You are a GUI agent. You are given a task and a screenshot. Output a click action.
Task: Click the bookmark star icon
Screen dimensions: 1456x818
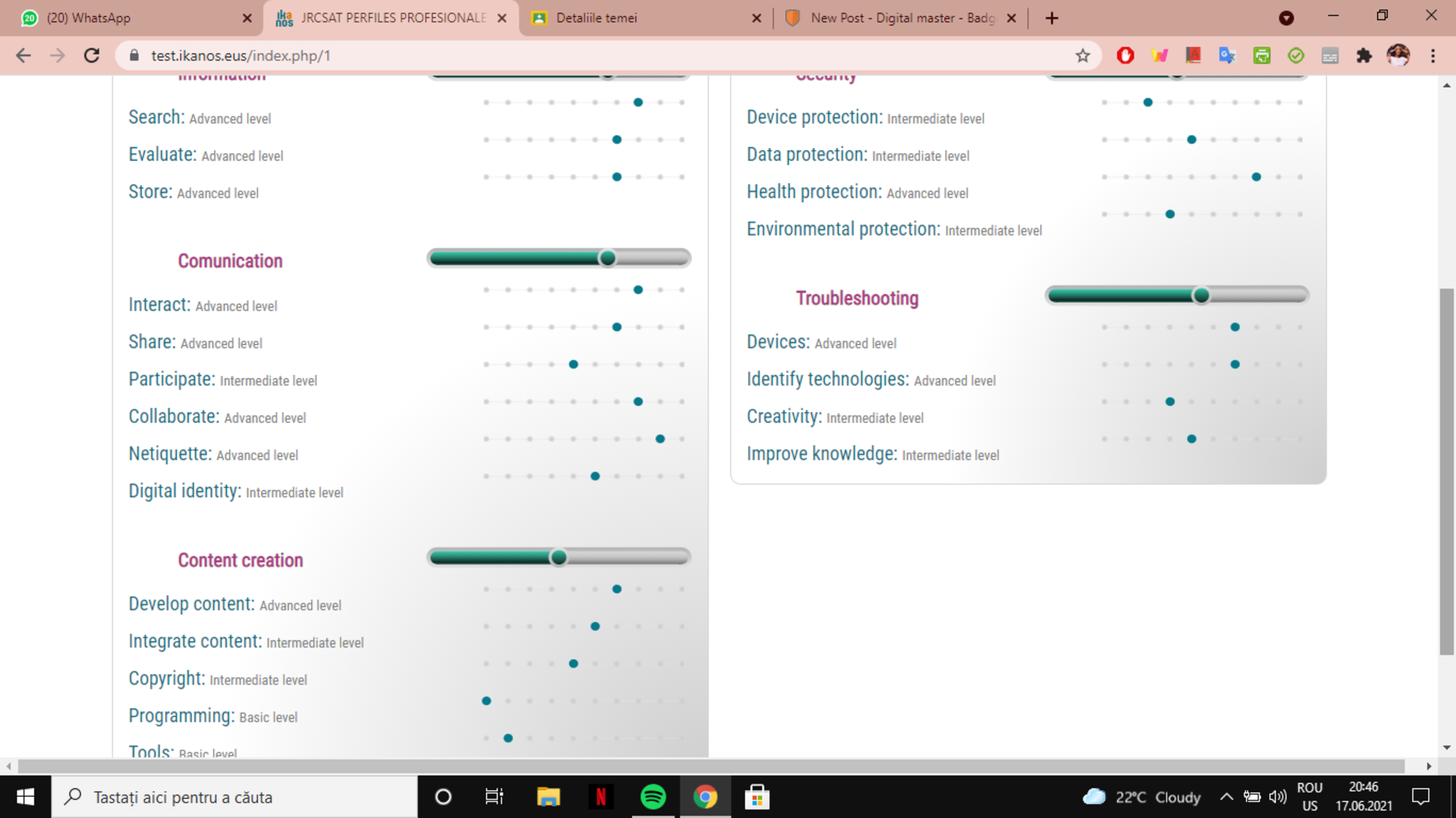(1082, 55)
